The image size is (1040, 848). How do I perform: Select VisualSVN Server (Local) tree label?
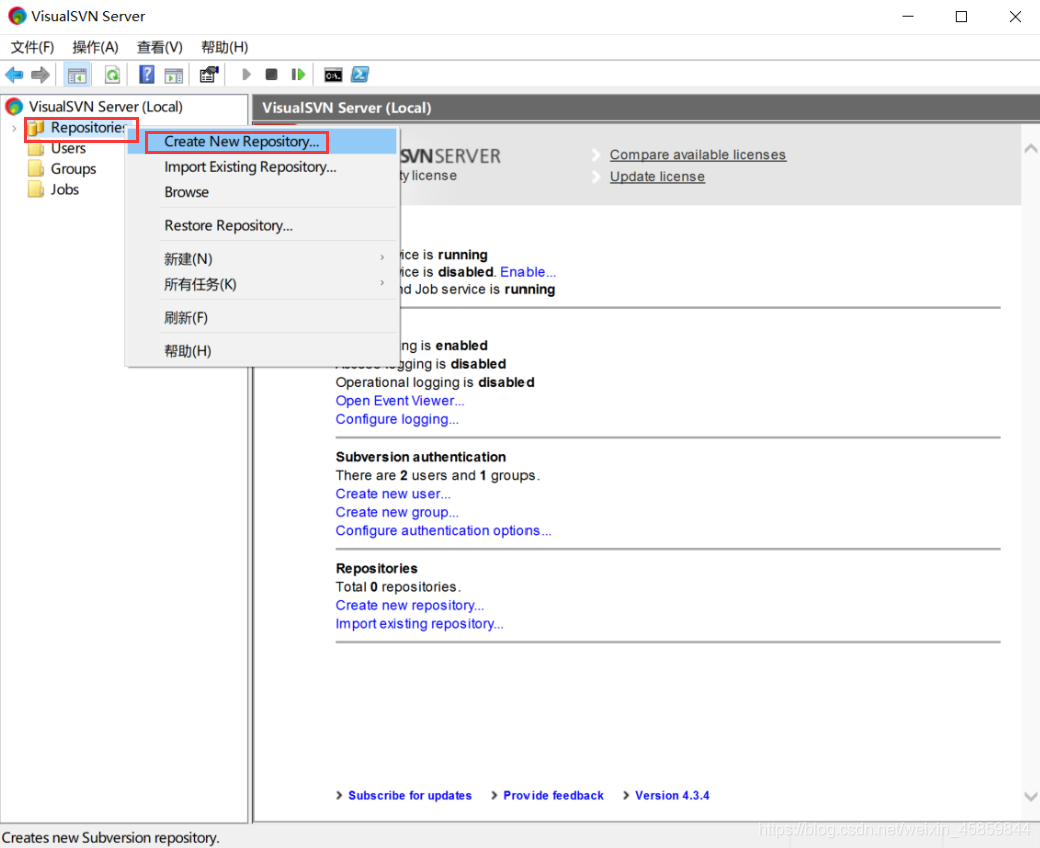105,107
